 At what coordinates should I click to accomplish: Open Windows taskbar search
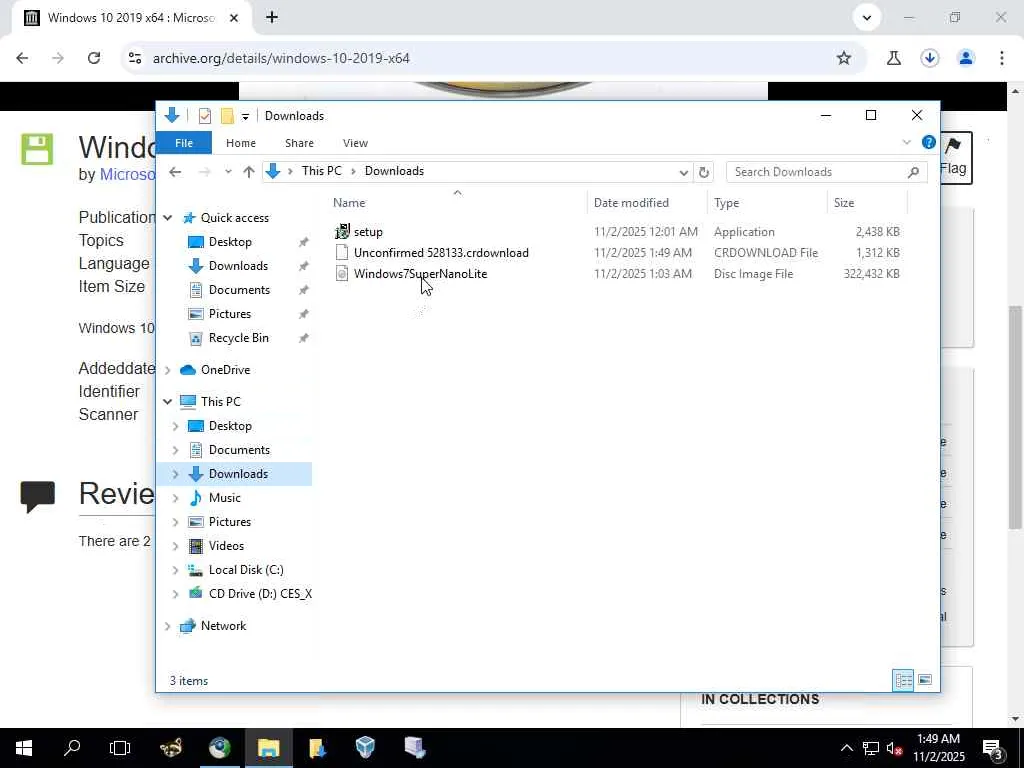click(72, 748)
